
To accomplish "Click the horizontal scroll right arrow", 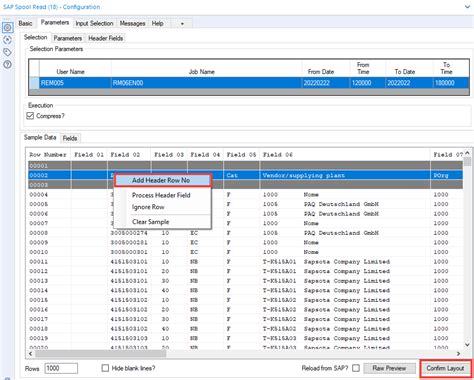I will pos(459,353).
